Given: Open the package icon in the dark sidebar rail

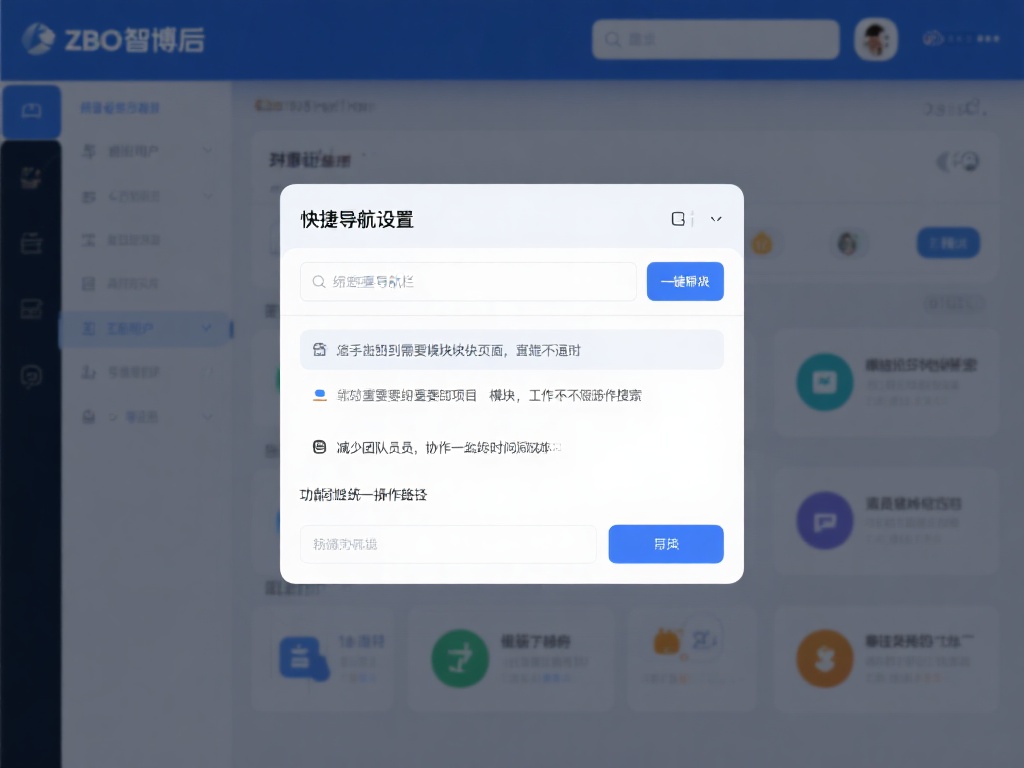Looking at the screenshot, I should (x=30, y=177).
